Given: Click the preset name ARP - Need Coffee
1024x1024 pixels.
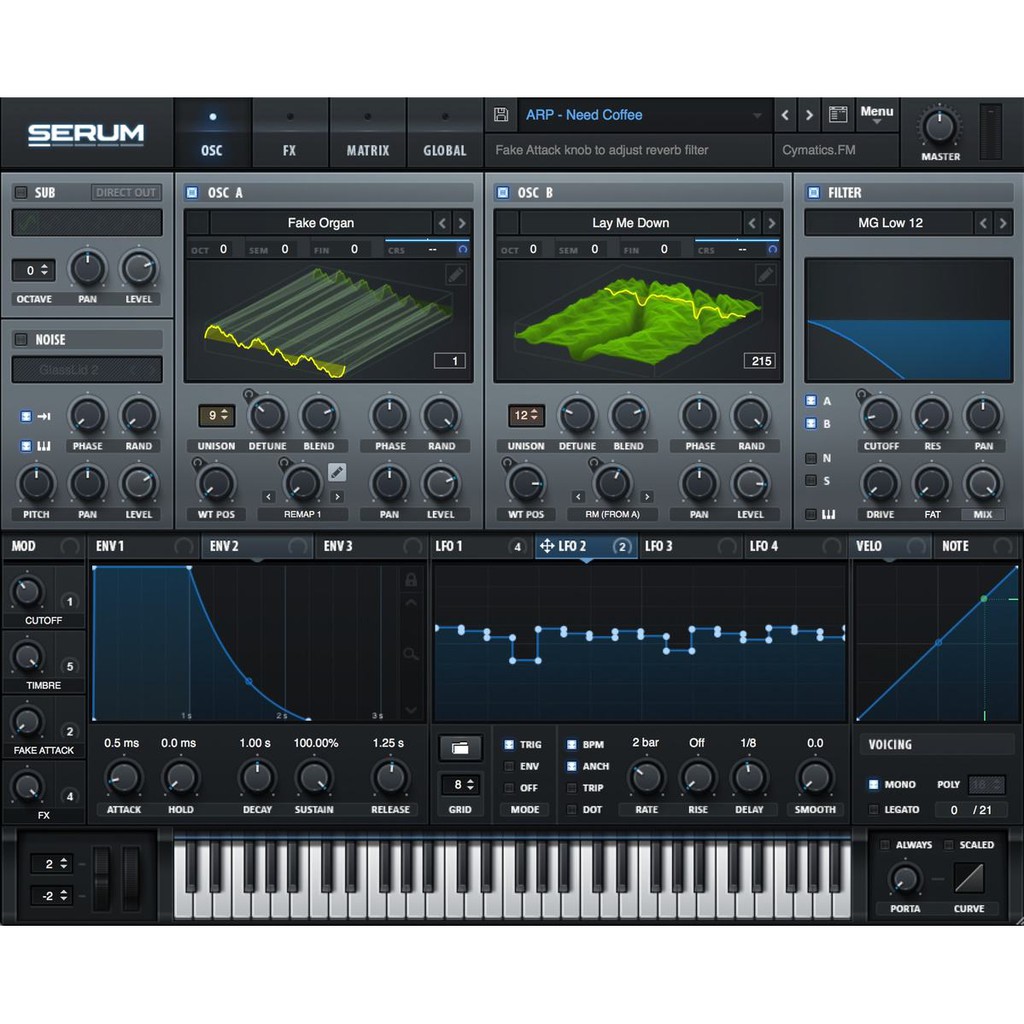Looking at the screenshot, I should pyautogui.click(x=584, y=115).
